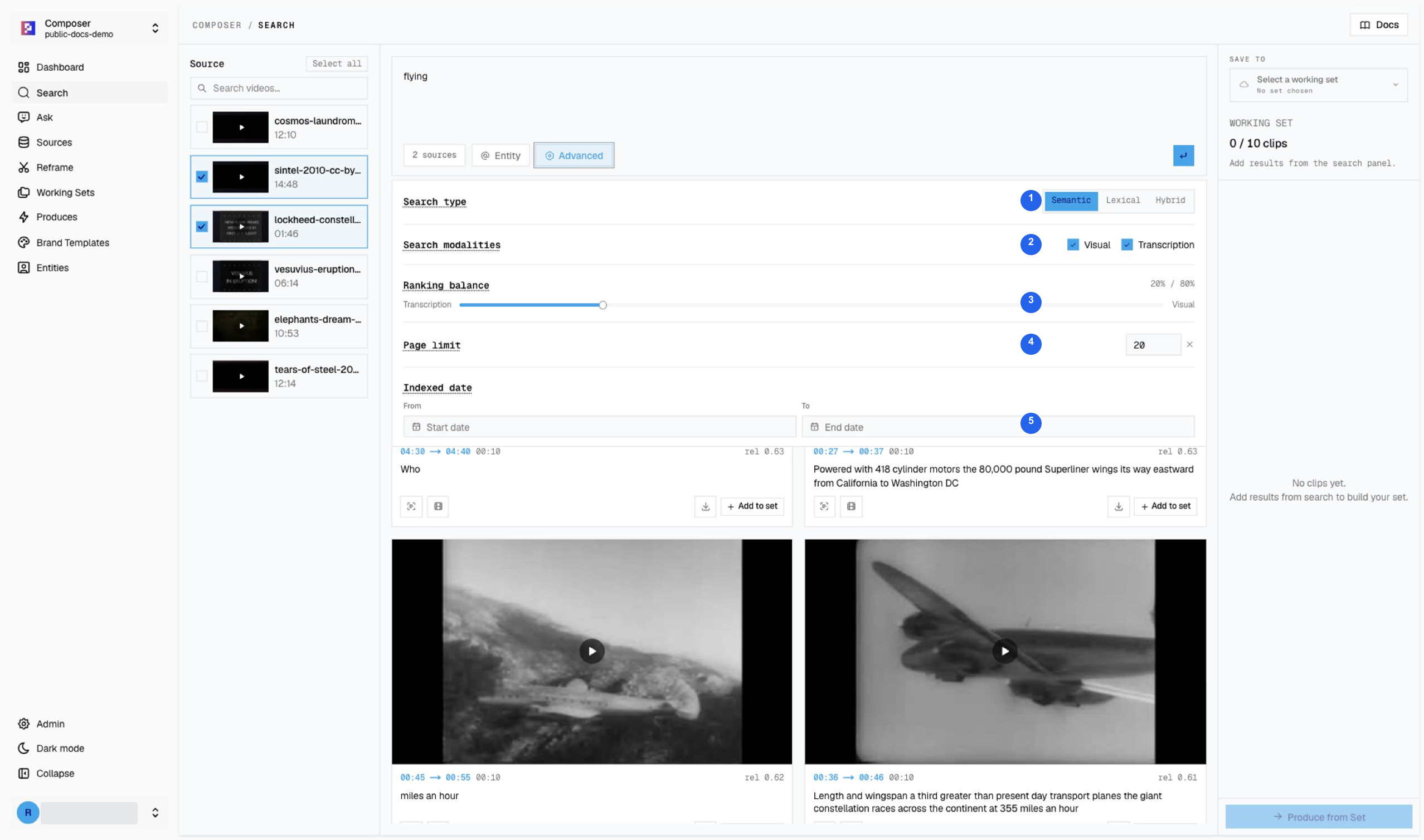Add the 'Who' clip to set
This screenshot has width=1424, height=840.
point(752,506)
